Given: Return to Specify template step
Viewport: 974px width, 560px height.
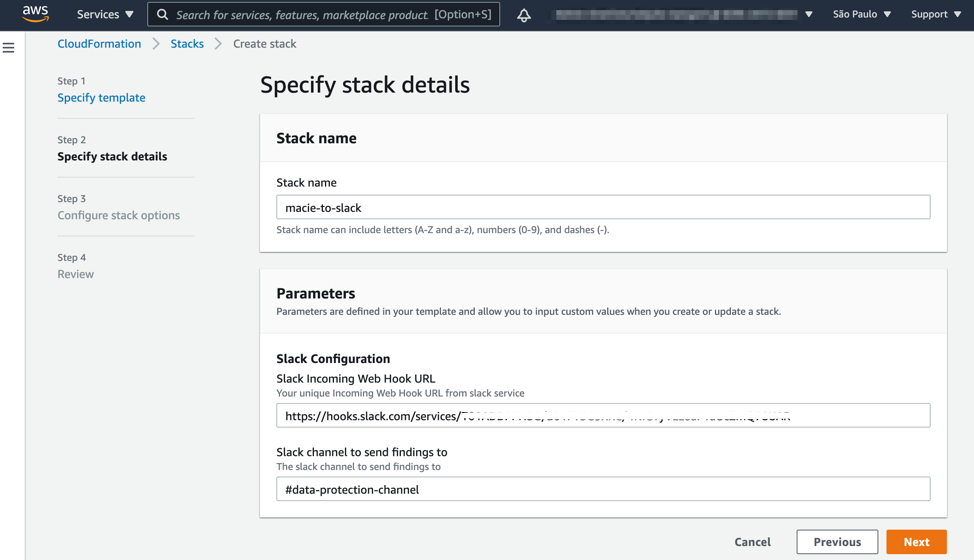Looking at the screenshot, I should (101, 97).
